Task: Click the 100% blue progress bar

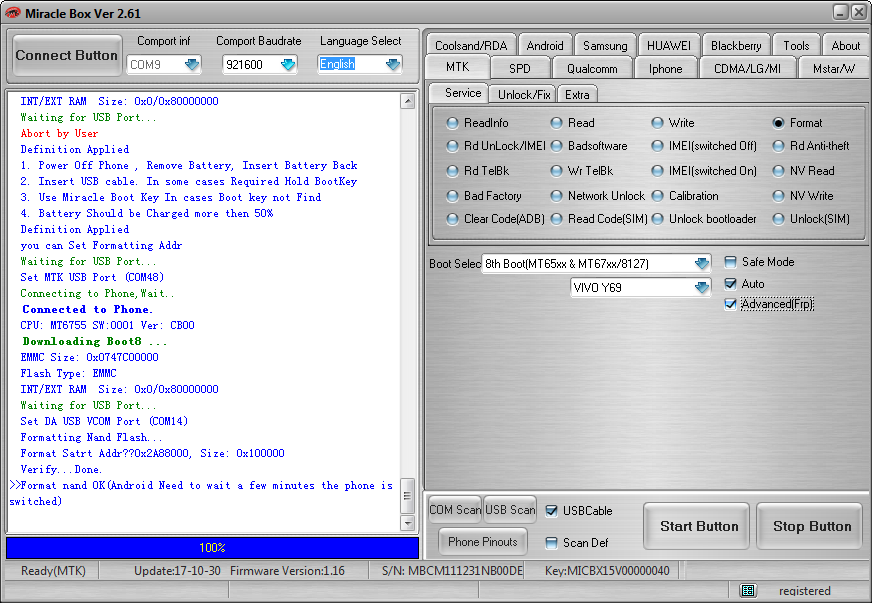Action: (x=212, y=547)
